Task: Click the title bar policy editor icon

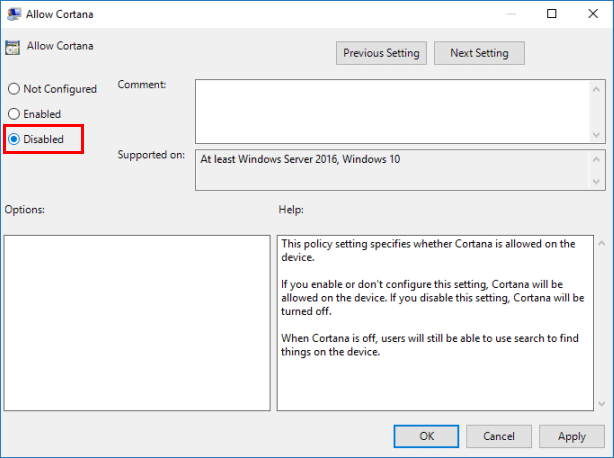Action: click(13, 14)
